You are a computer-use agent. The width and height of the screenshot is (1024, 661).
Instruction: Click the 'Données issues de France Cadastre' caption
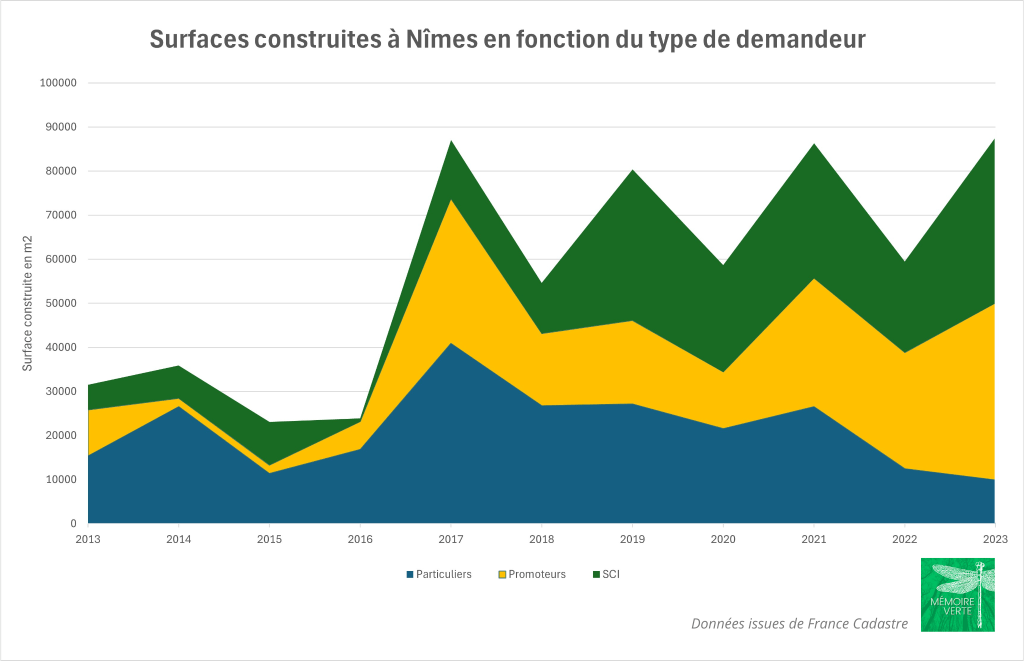[799, 623]
